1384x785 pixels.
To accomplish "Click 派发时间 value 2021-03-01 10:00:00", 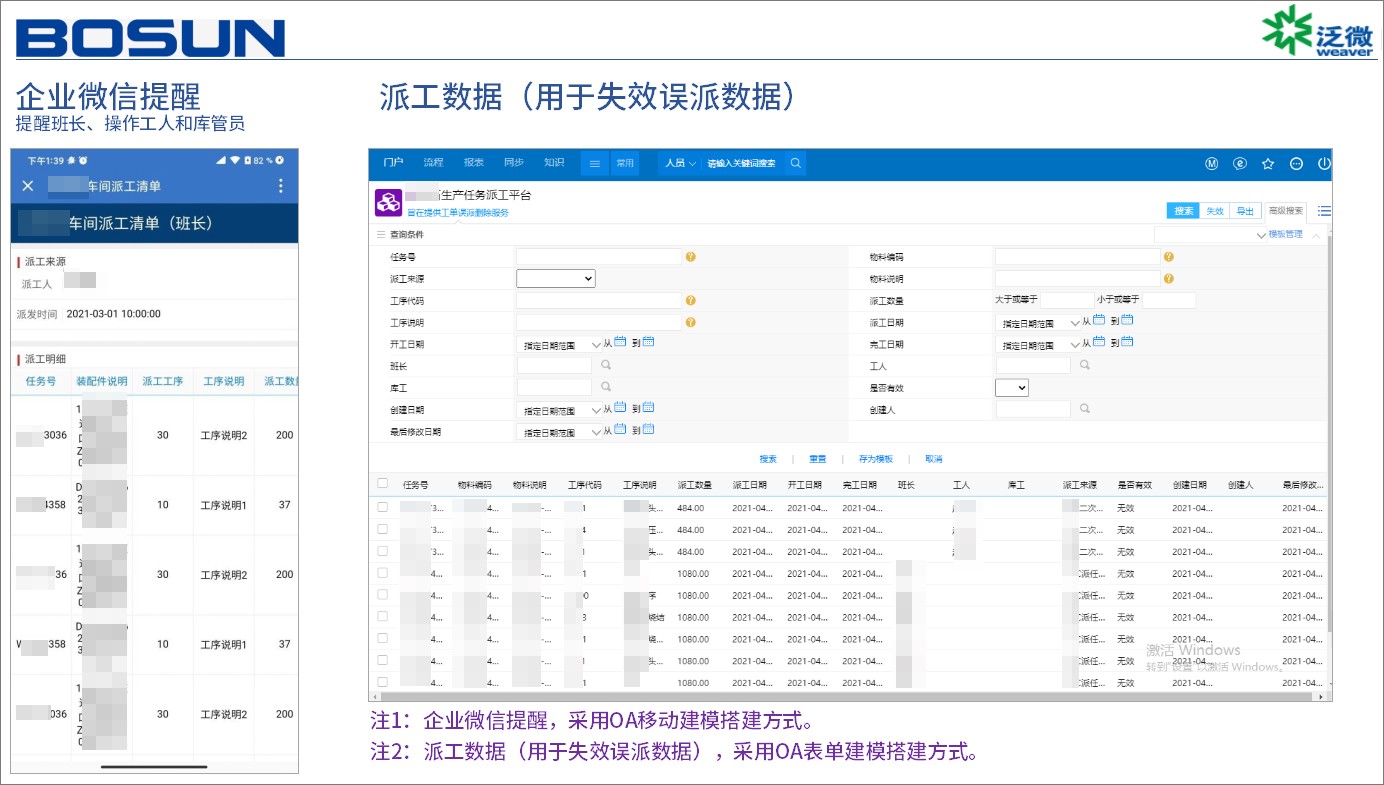I will click(113, 314).
